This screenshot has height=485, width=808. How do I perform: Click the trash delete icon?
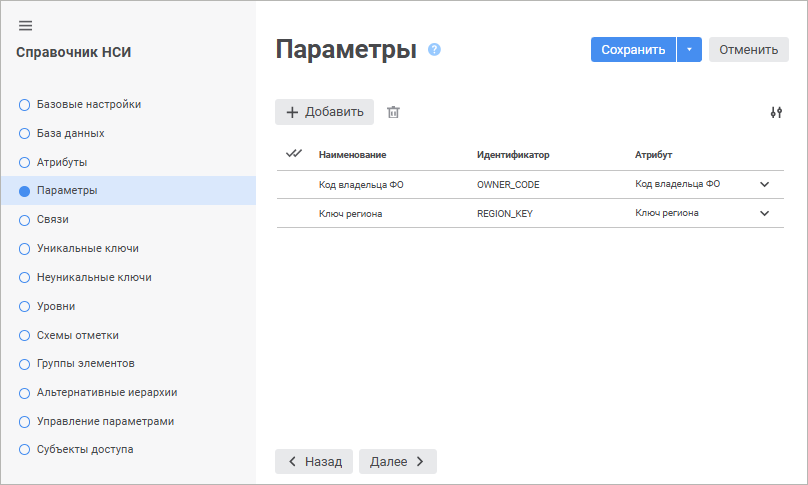[x=393, y=112]
